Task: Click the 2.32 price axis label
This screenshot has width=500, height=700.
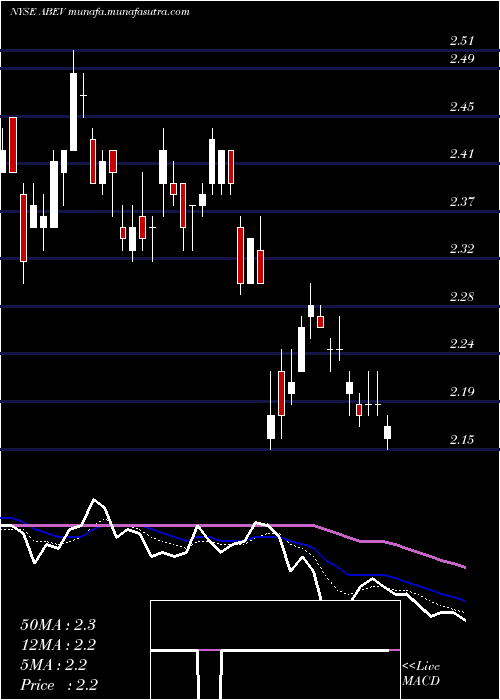Action: [462, 249]
